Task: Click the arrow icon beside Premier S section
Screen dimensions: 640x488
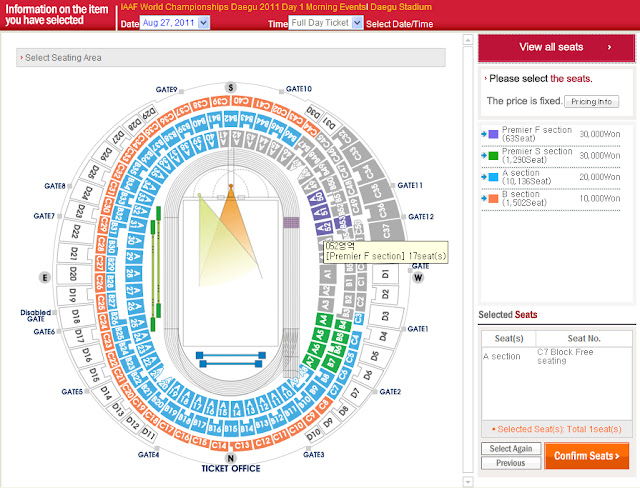Action: (484, 155)
